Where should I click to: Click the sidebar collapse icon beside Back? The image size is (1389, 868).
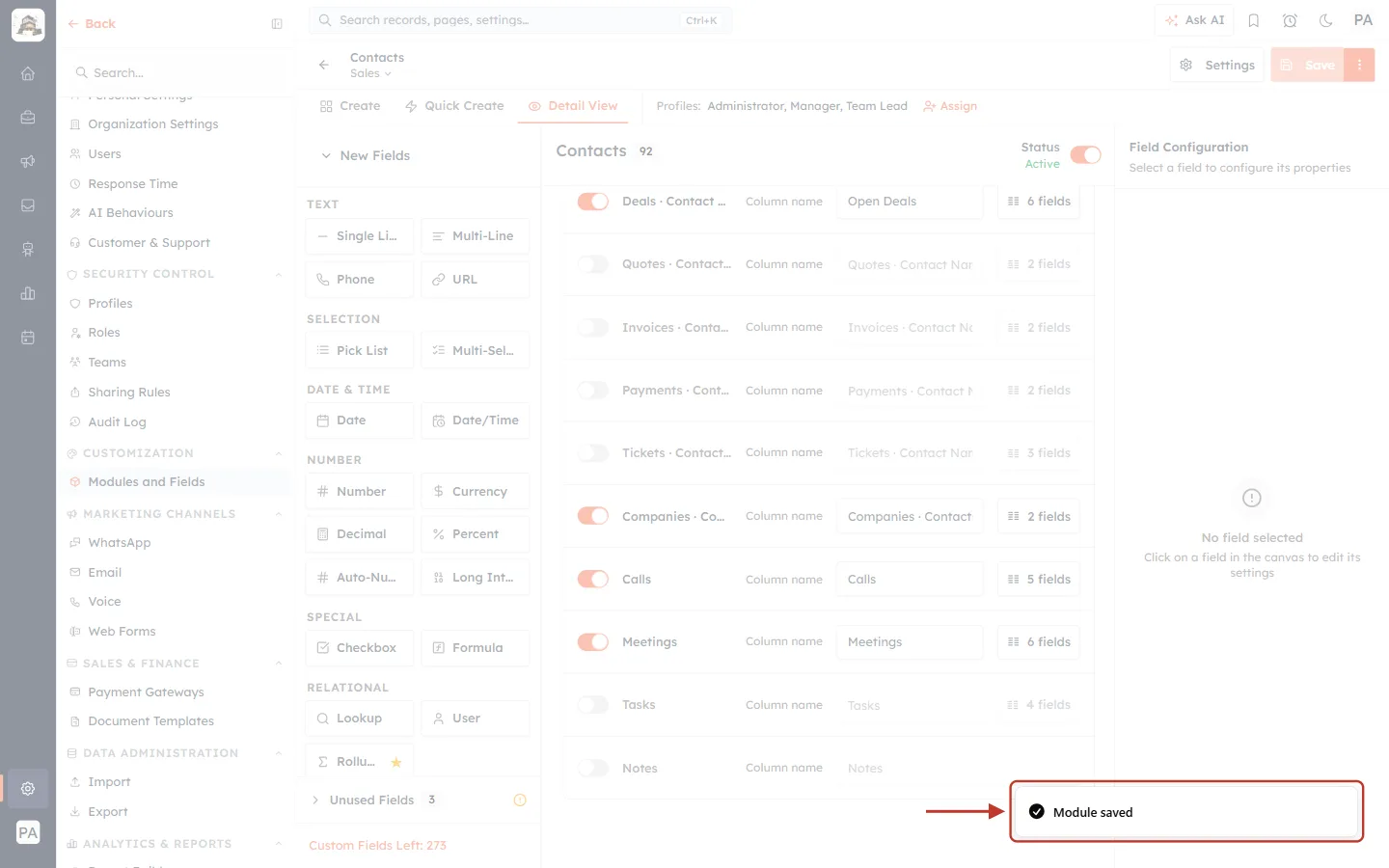pos(277,24)
